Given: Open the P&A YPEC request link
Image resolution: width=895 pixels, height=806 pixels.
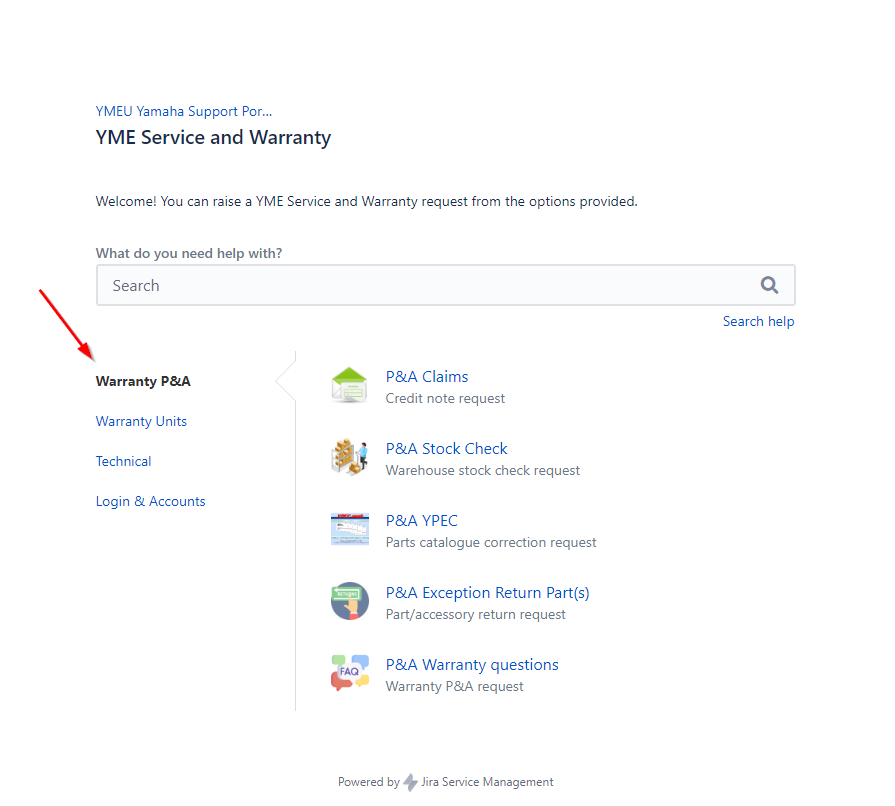Looking at the screenshot, I should (421, 521).
